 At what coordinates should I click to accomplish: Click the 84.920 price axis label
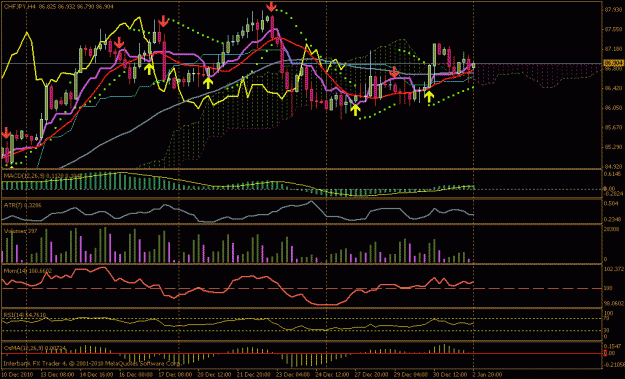613,166
